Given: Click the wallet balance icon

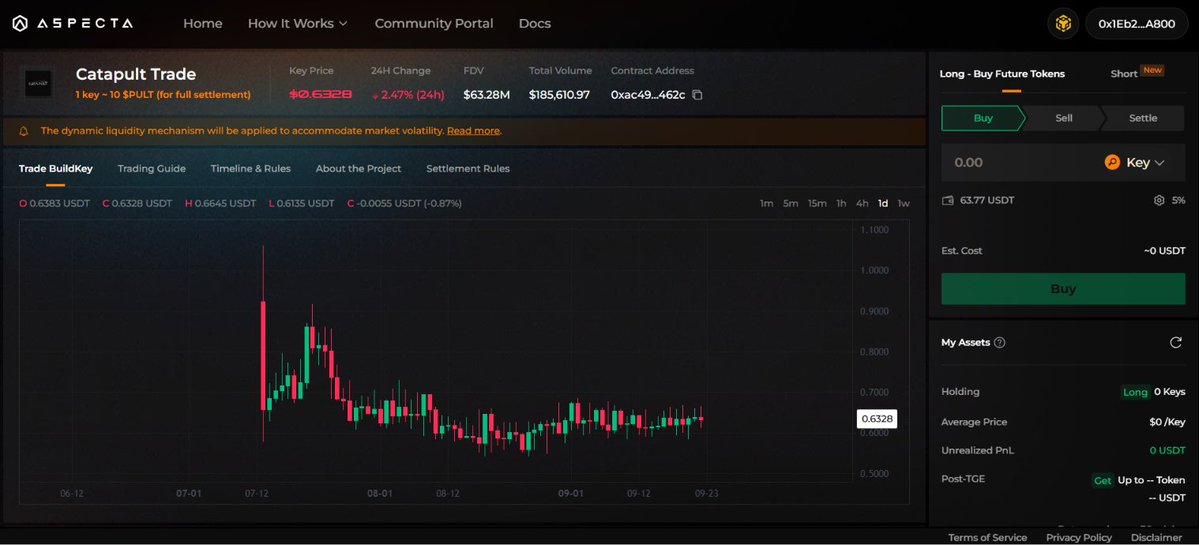Looking at the screenshot, I should coord(948,200).
